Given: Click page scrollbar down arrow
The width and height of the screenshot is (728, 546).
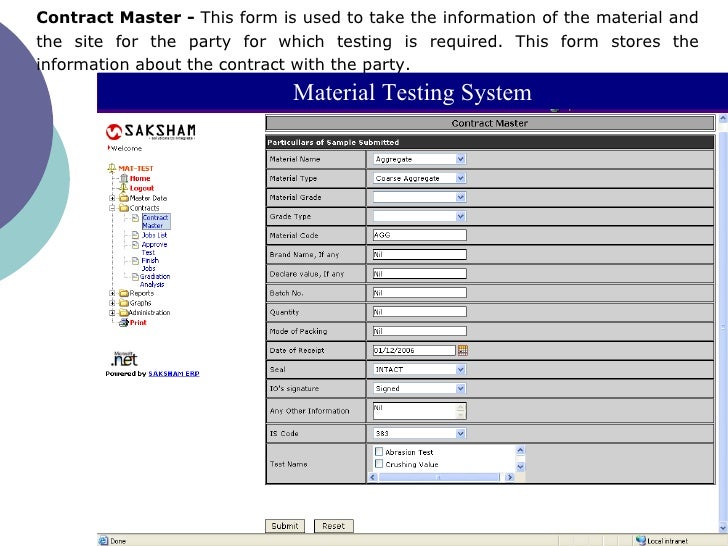Looking at the screenshot, I should tap(723, 528).
